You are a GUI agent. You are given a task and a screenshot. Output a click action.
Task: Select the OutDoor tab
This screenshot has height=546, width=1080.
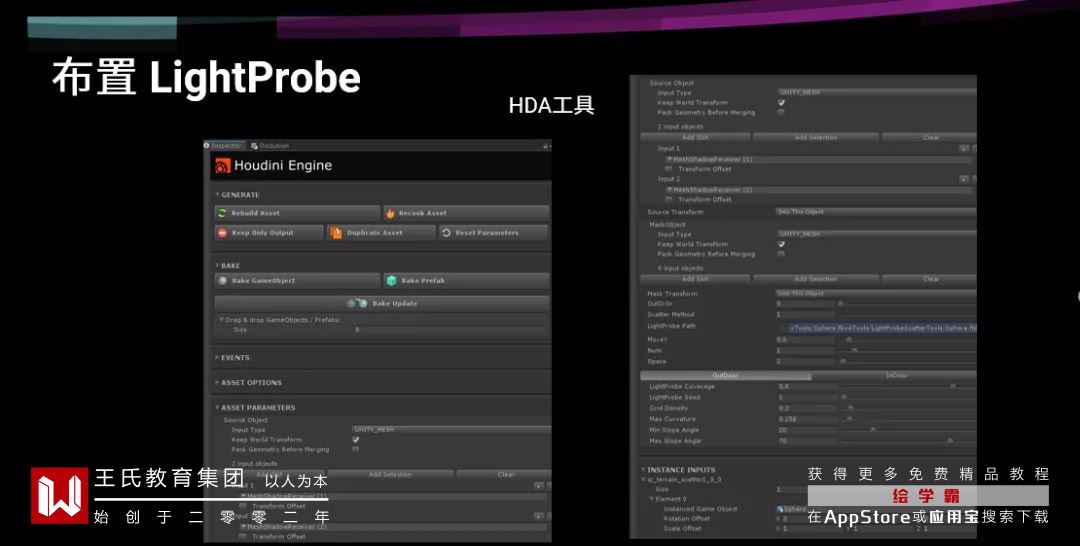coord(725,376)
